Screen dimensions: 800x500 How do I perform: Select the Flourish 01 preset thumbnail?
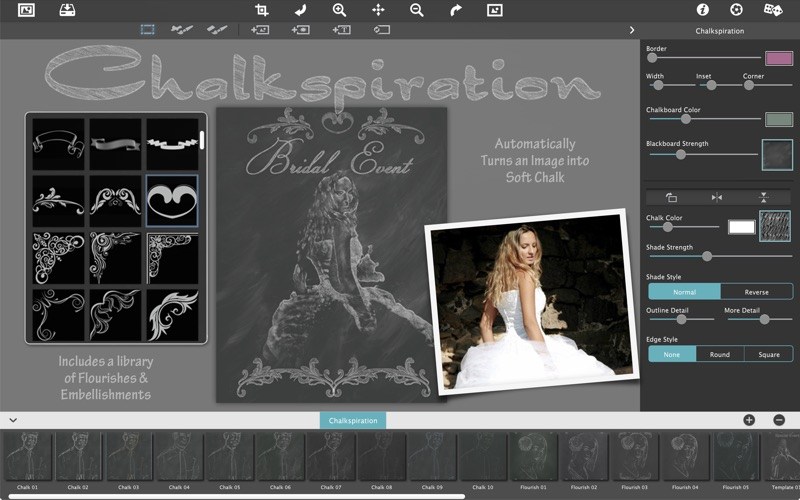534,457
